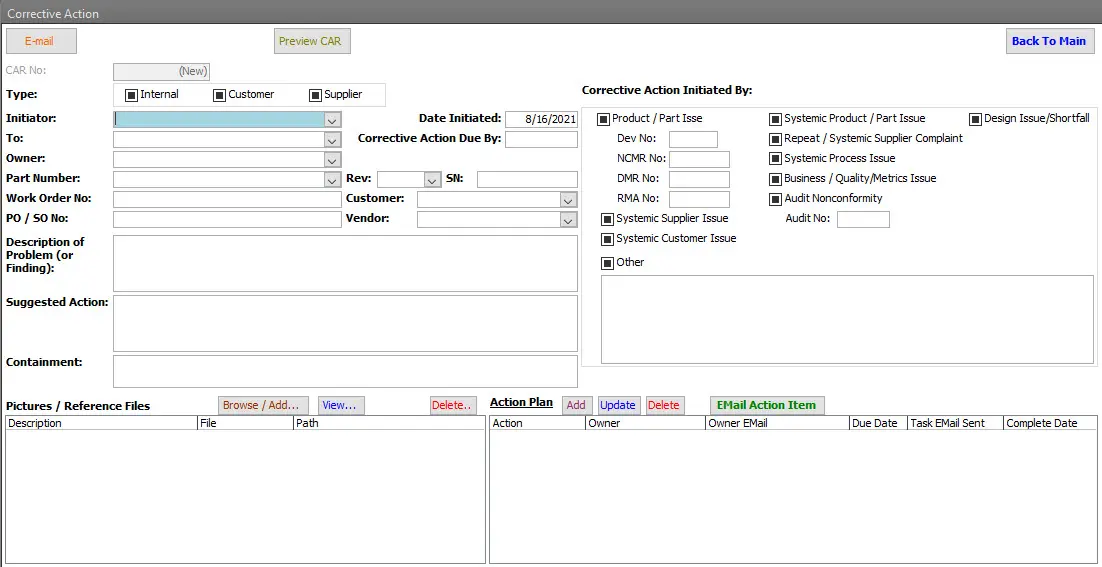Click Browse / Add... for reference files
This screenshot has height=567, width=1102.
pyautogui.click(x=263, y=405)
